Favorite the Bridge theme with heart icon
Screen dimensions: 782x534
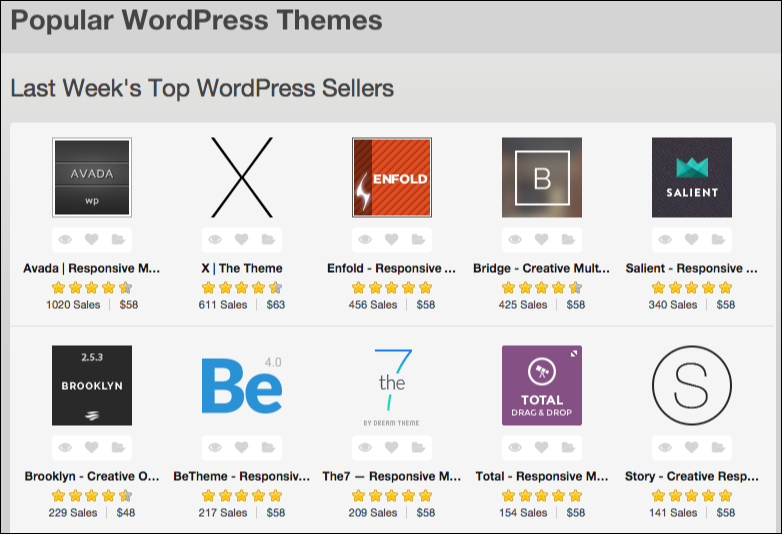click(542, 240)
